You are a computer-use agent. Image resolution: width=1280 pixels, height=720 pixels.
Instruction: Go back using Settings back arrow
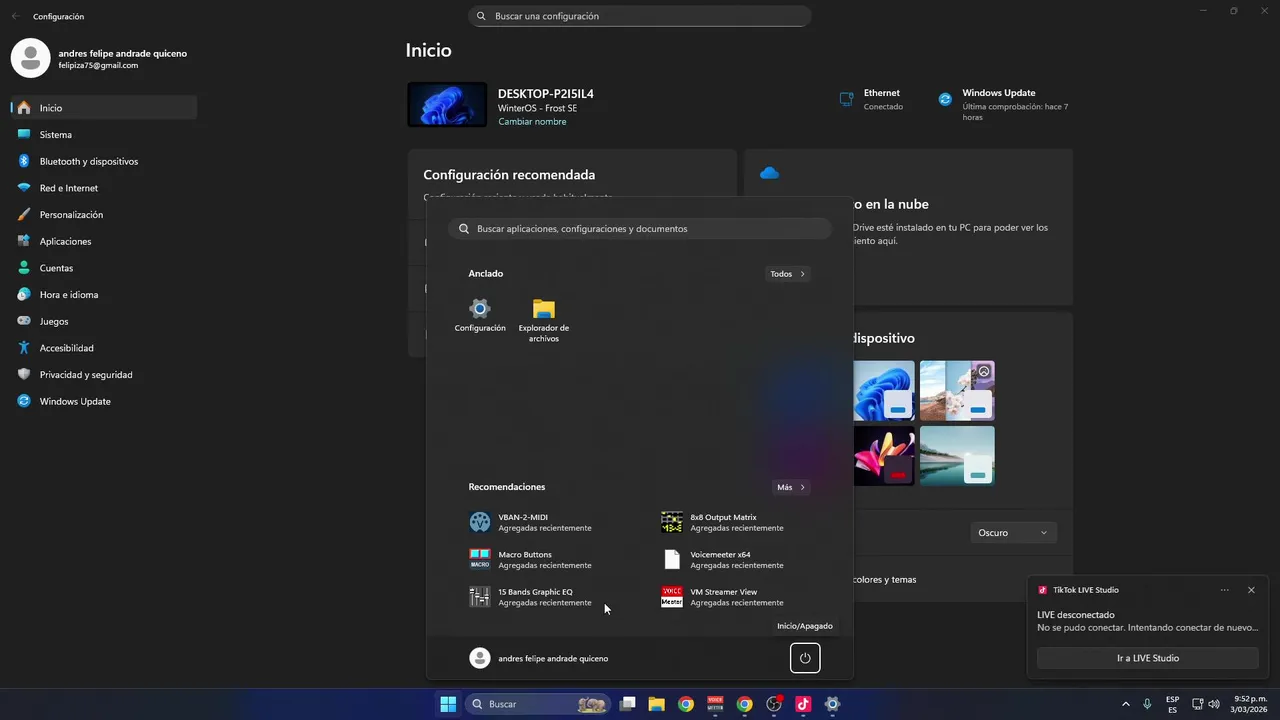pos(15,16)
